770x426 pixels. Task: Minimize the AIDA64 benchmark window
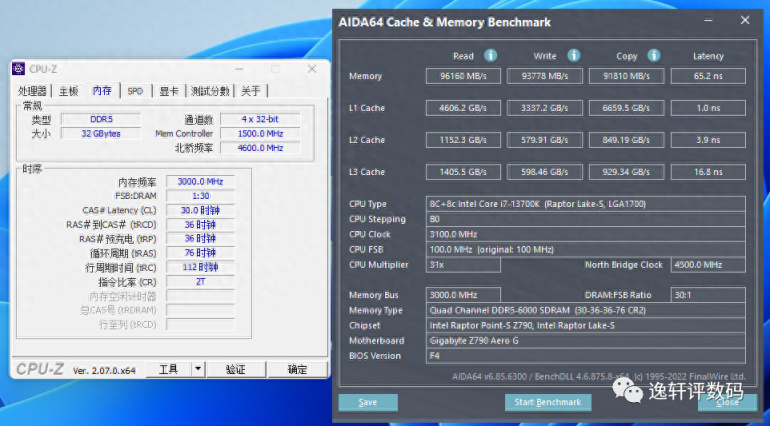pos(708,21)
